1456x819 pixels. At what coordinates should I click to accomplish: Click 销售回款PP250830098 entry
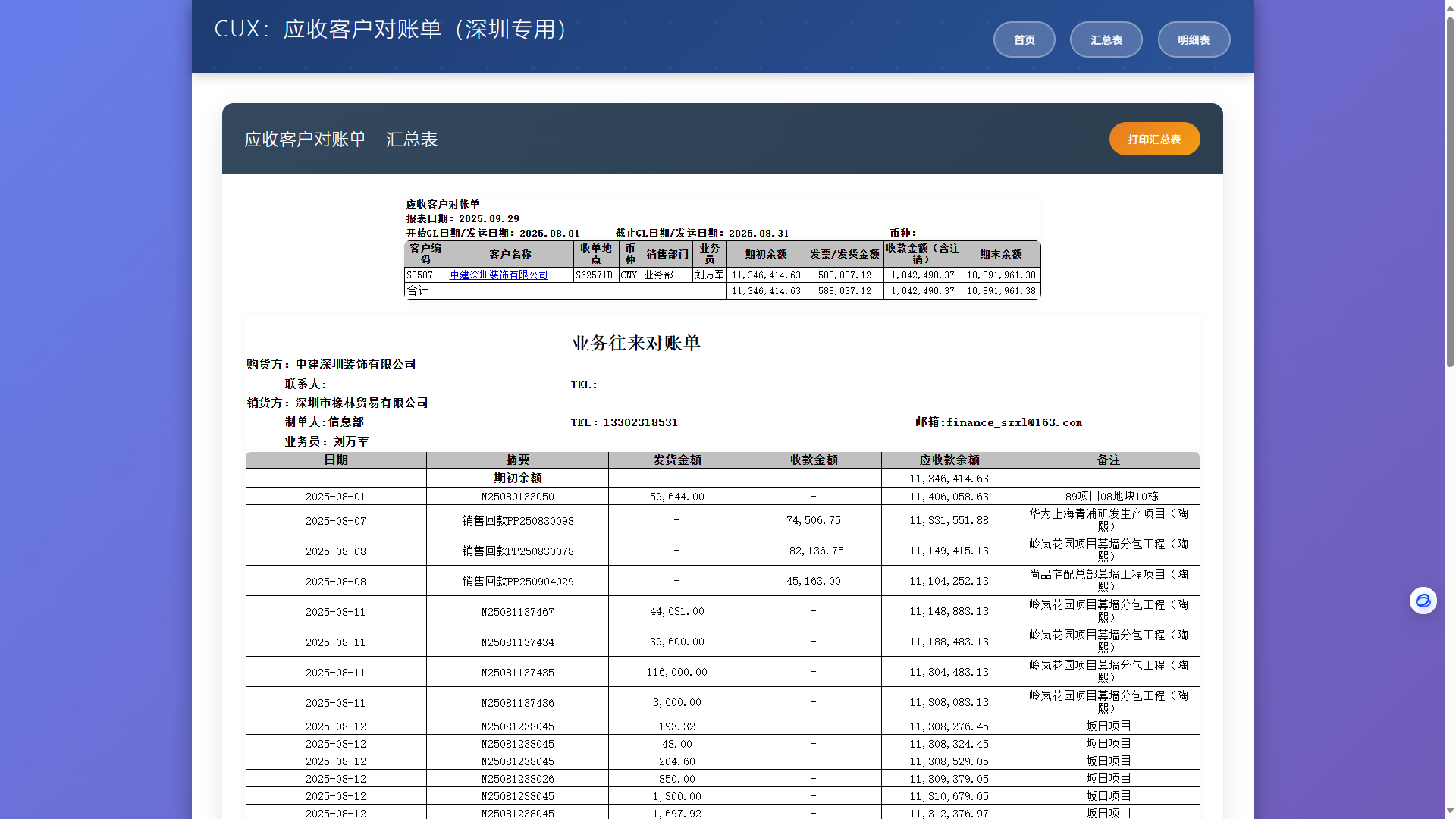coord(517,520)
